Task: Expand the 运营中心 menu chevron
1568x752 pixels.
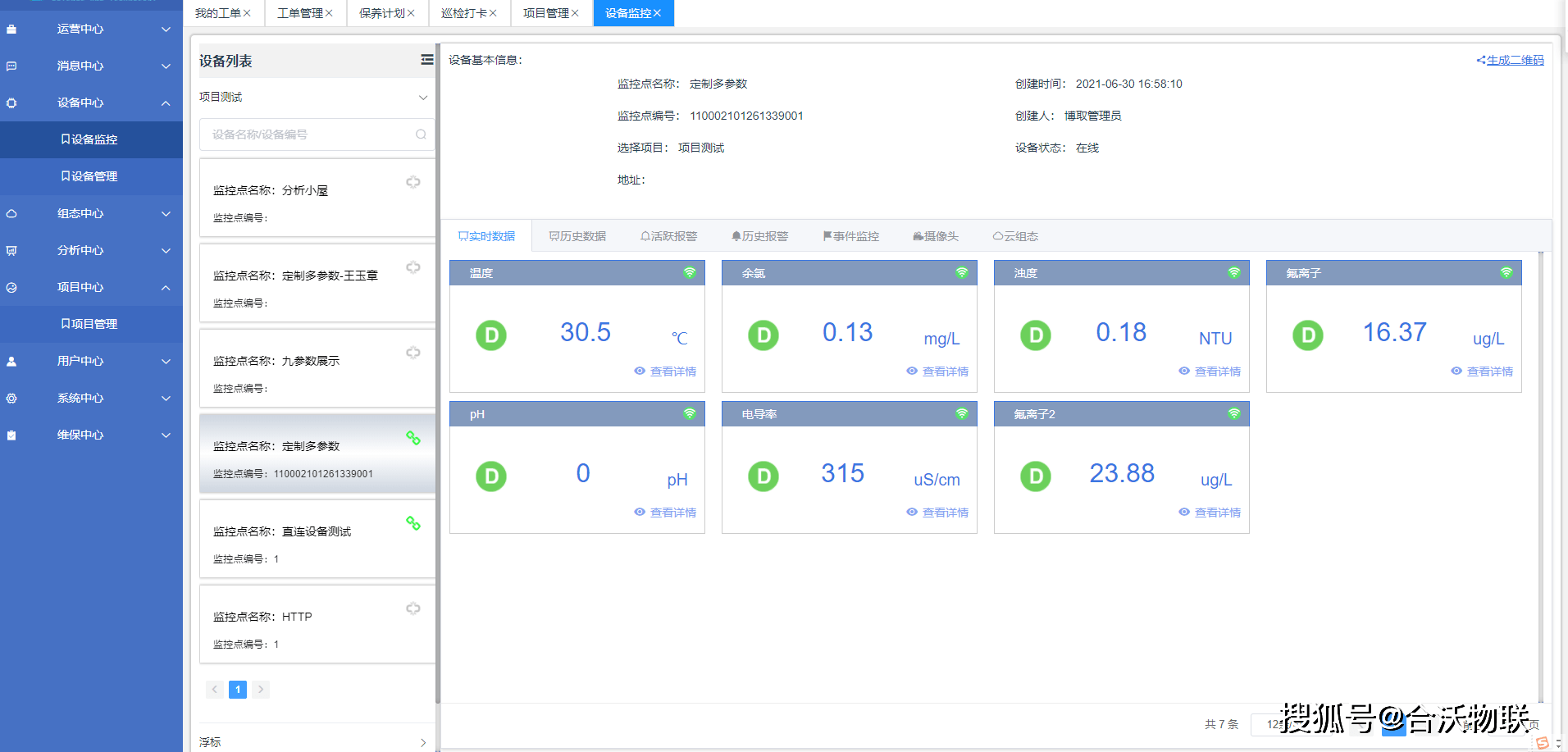Action: click(166, 30)
